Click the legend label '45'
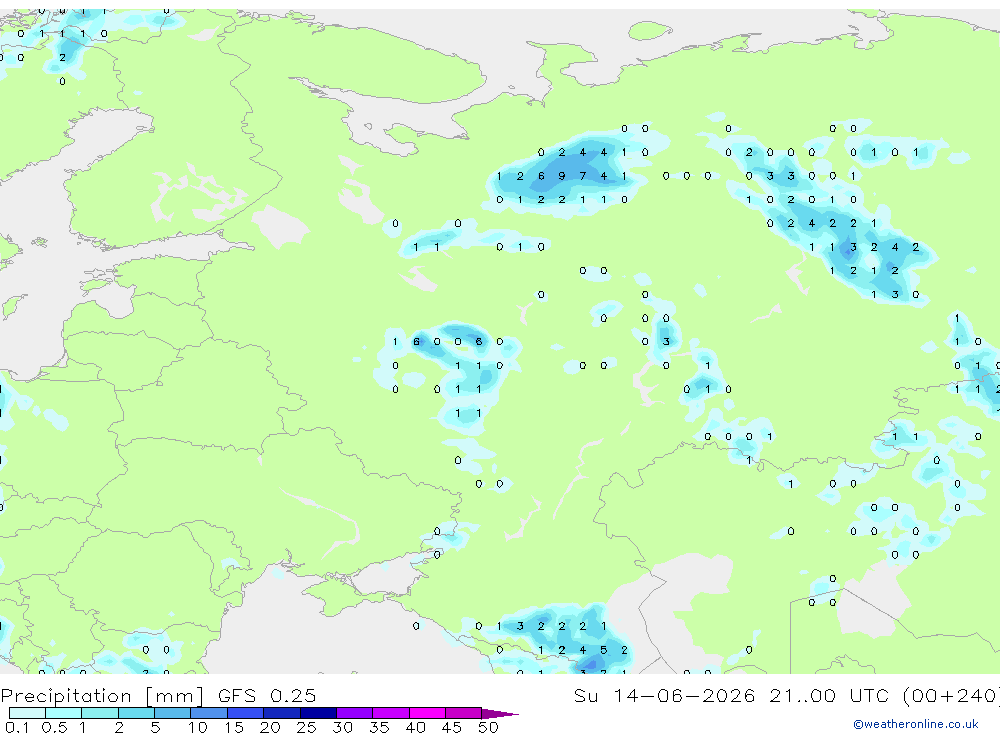 pos(452,727)
